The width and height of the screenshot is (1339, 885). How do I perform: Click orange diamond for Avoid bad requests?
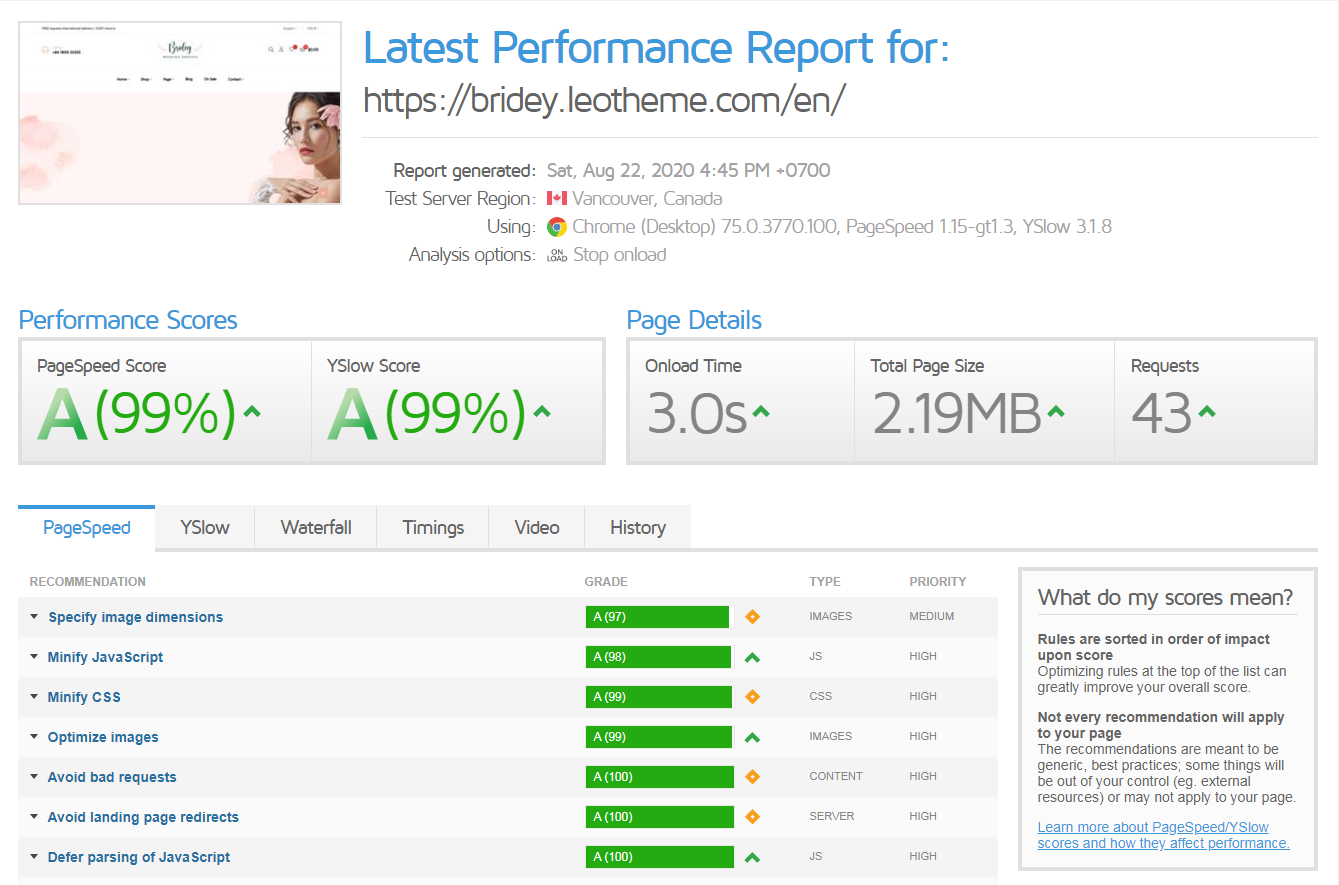tap(753, 777)
